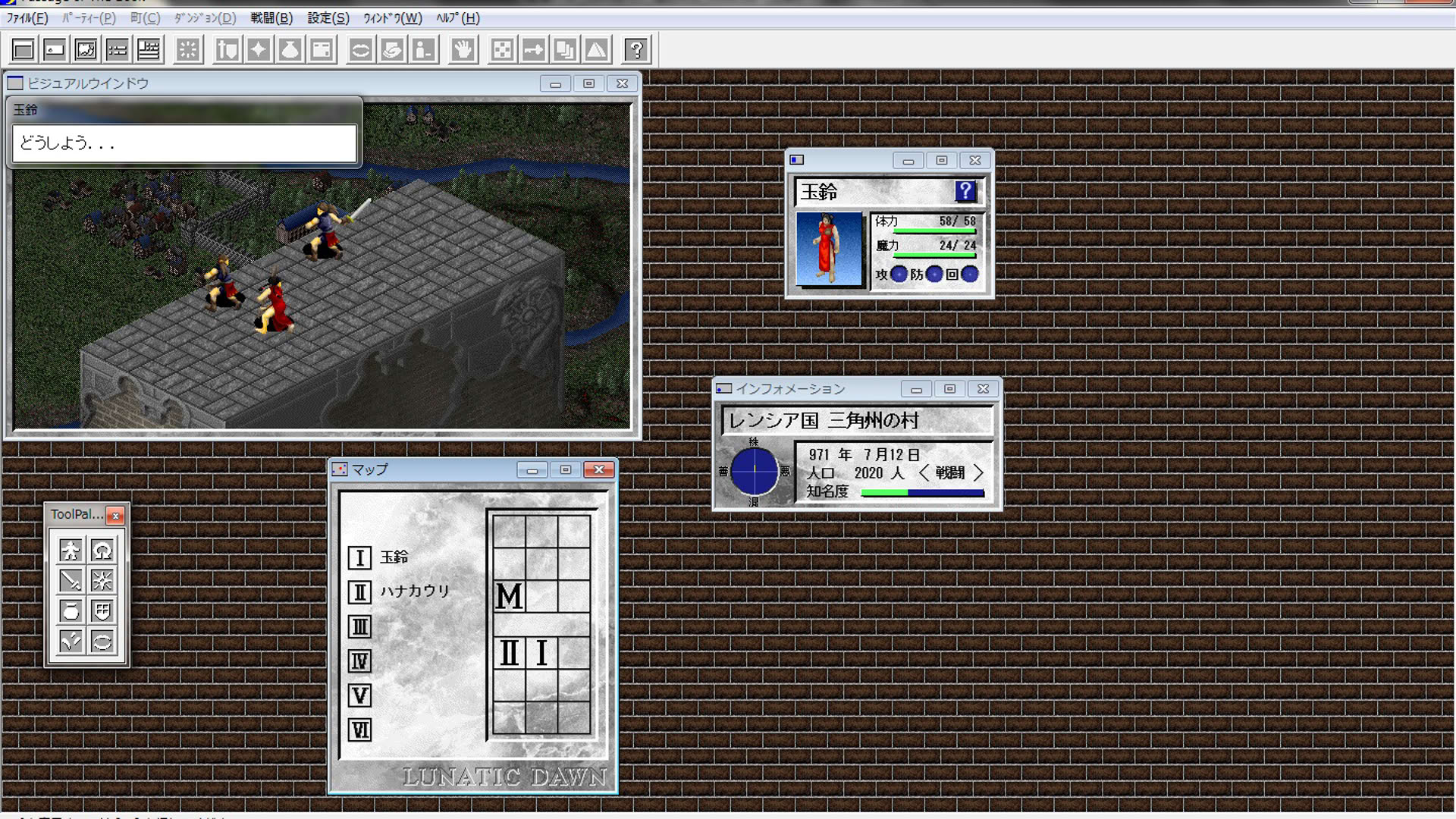
Task: Click the sword and shield toolbar icon
Action: 227,50
